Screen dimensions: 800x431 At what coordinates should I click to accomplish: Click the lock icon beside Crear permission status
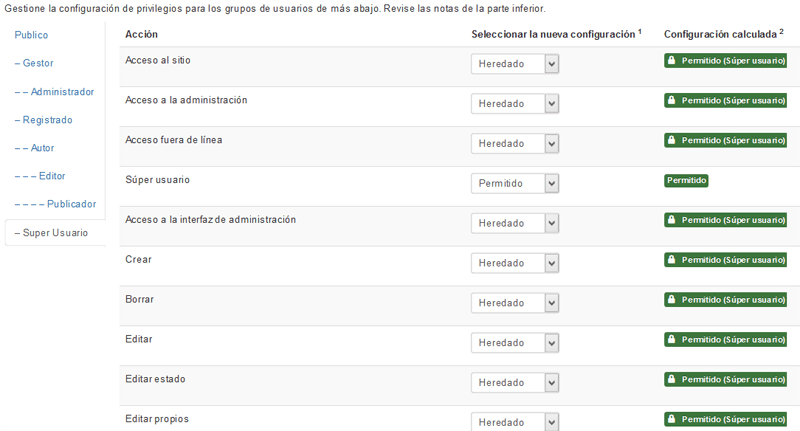[671, 260]
